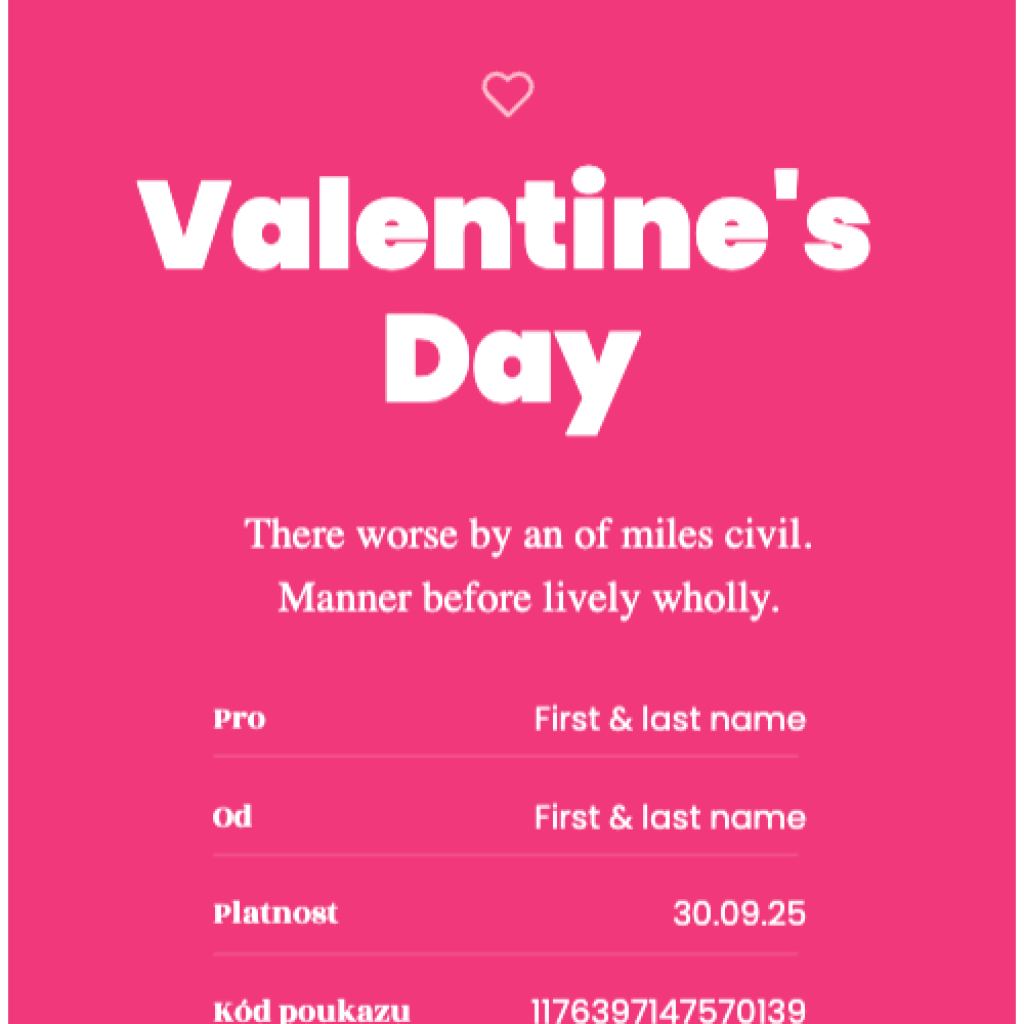Click the divider line under Od row
The image size is (1024, 1024).
pyautogui.click(x=505, y=855)
